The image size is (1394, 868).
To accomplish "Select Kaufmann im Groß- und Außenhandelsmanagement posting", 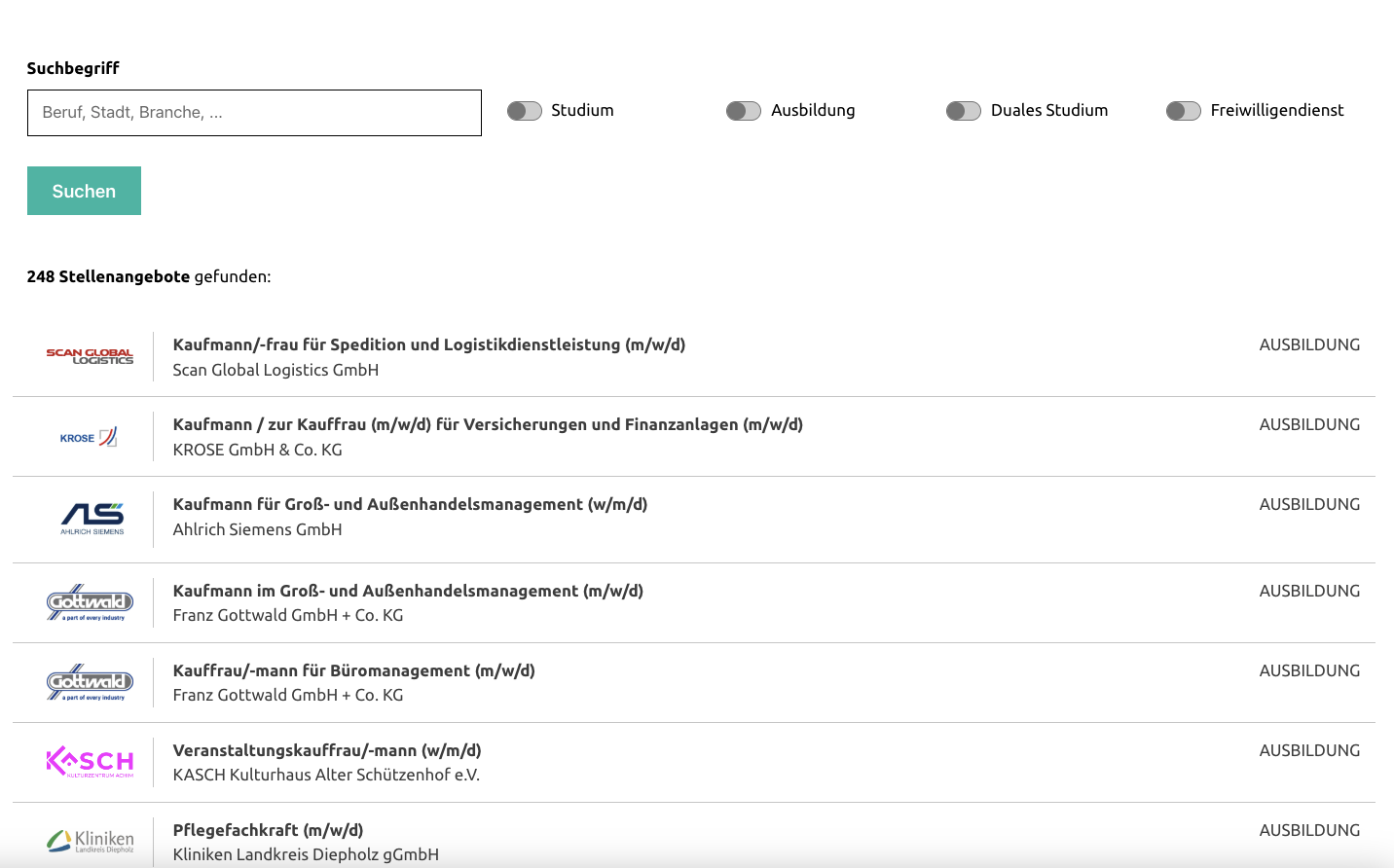I will point(408,591).
